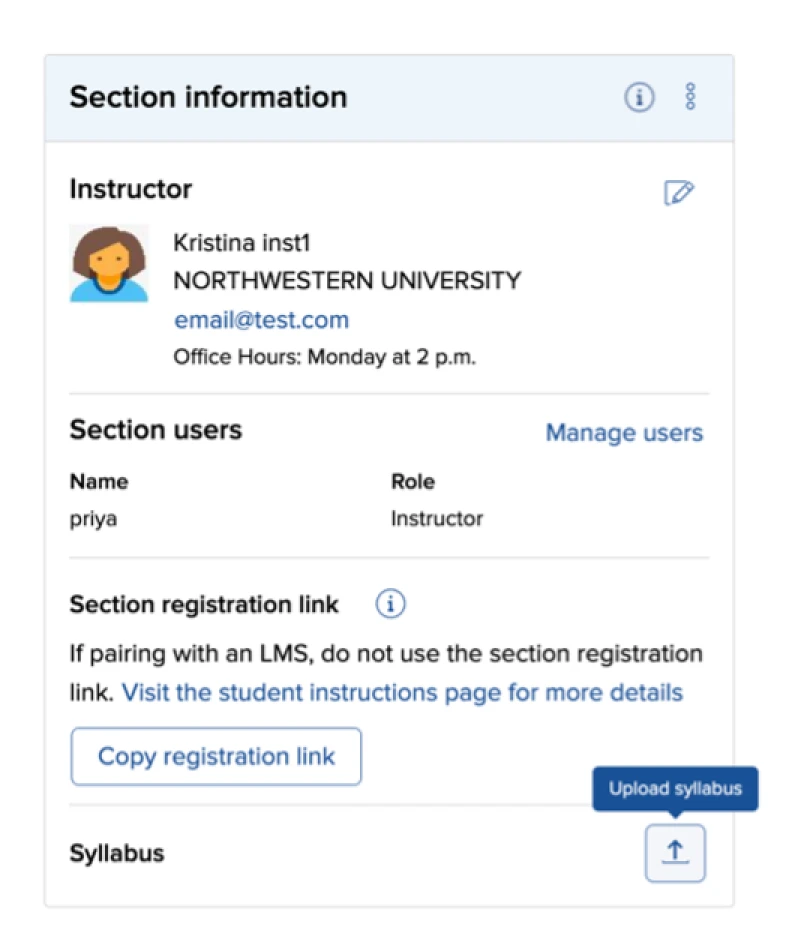The height and width of the screenshot is (944, 788).
Task: Click the Upload syllabus tooltip
Action: click(675, 789)
